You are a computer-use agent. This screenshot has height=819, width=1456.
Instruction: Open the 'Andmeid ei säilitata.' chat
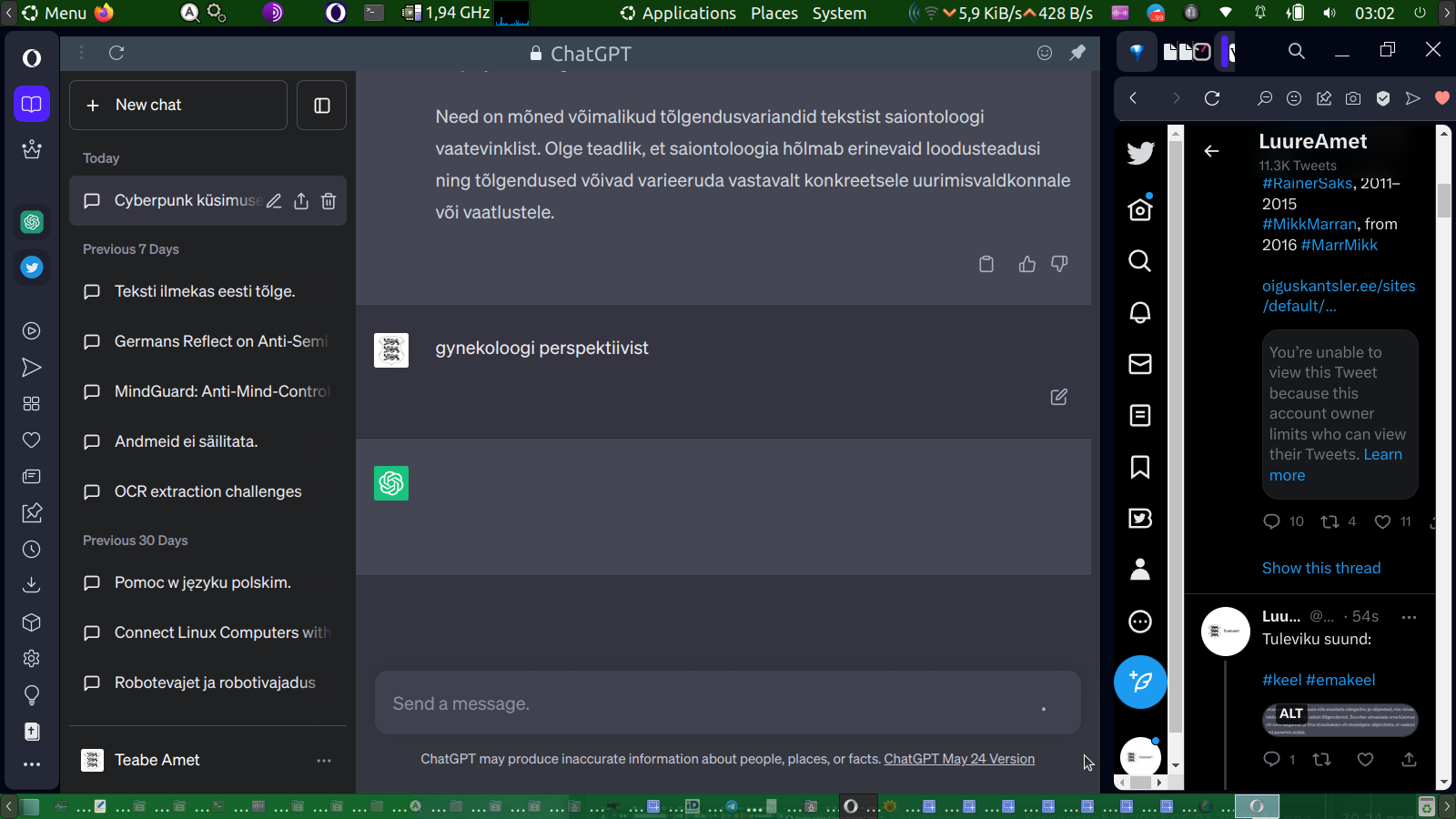click(x=207, y=441)
